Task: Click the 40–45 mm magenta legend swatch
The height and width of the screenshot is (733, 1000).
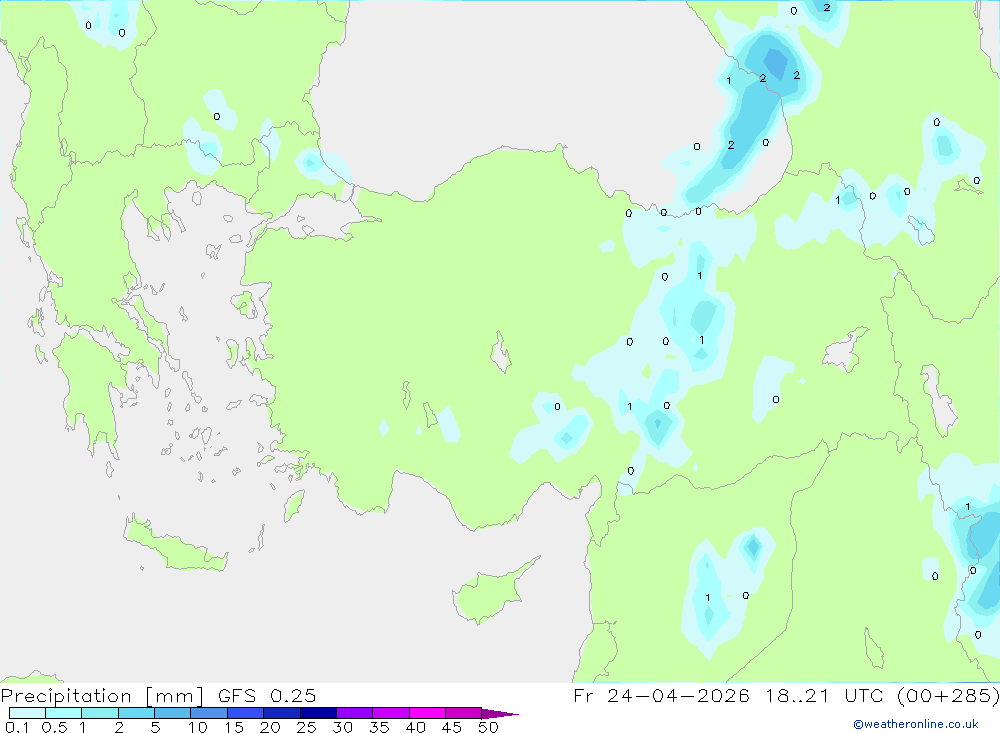Action: (x=427, y=713)
